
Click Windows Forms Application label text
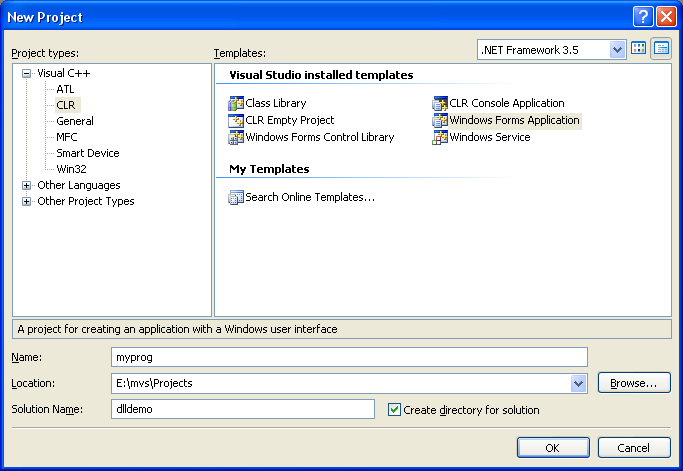pyautogui.click(x=514, y=120)
